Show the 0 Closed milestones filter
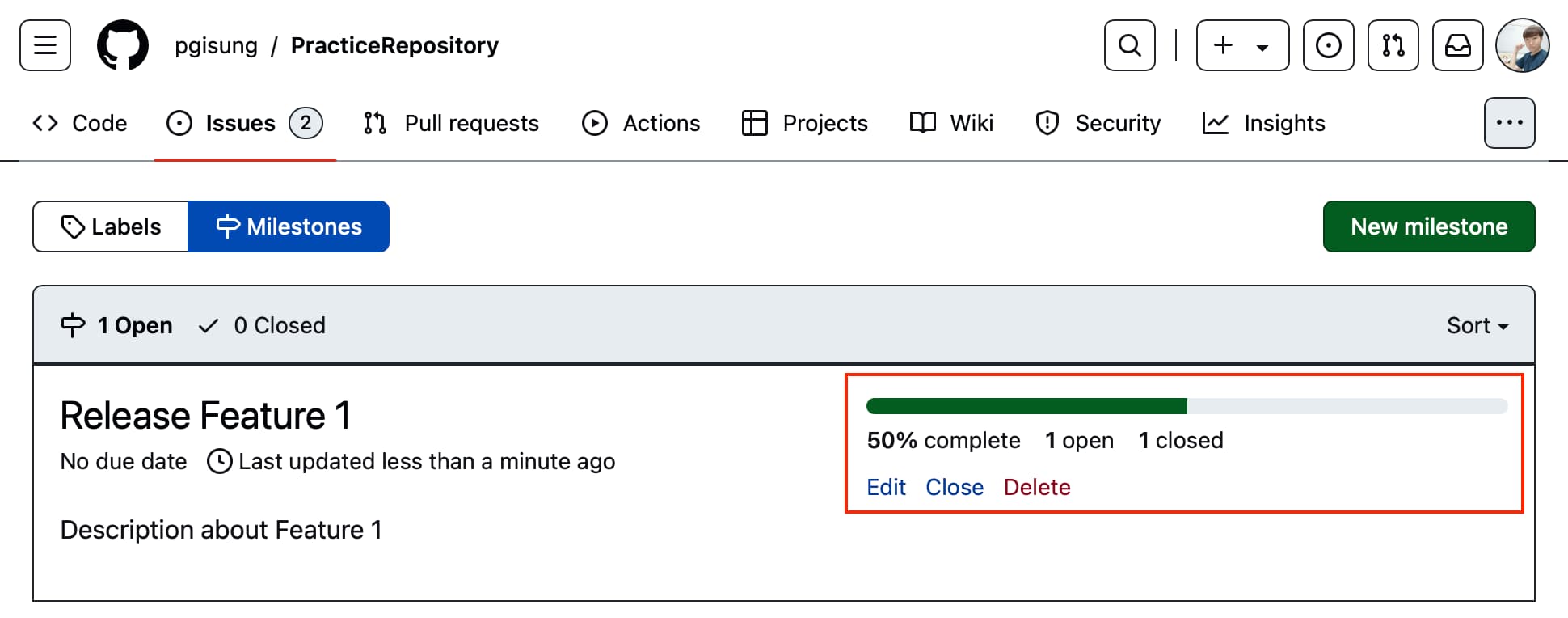The height and width of the screenshot is (618, 1568). coord(263,325)
